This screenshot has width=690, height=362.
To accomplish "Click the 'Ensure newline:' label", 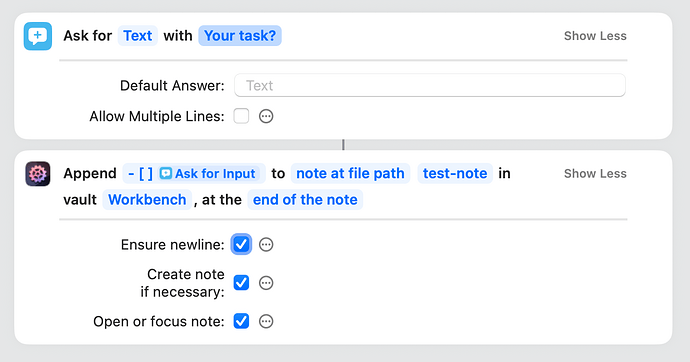I will point(172,245).
